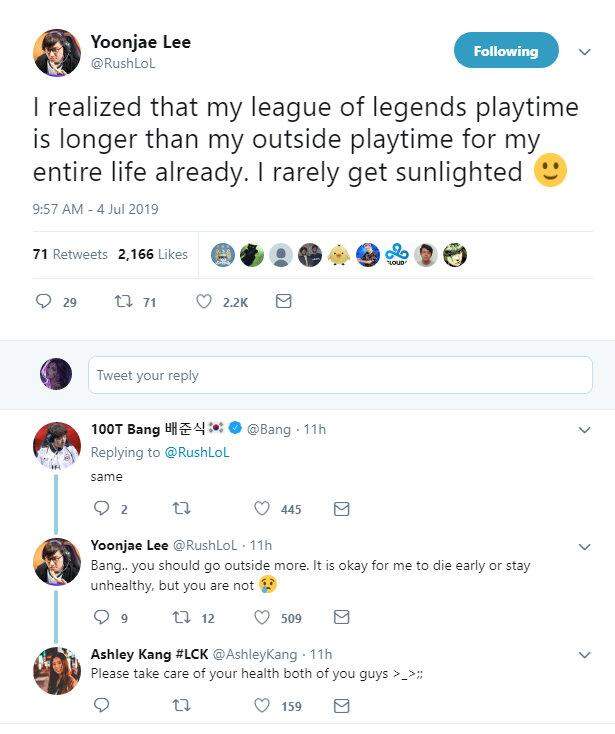Image resolution: width=615 pixels, height=734 pixels.
Task: Open direct message icon on main tweet
Action: coord(283,300)
